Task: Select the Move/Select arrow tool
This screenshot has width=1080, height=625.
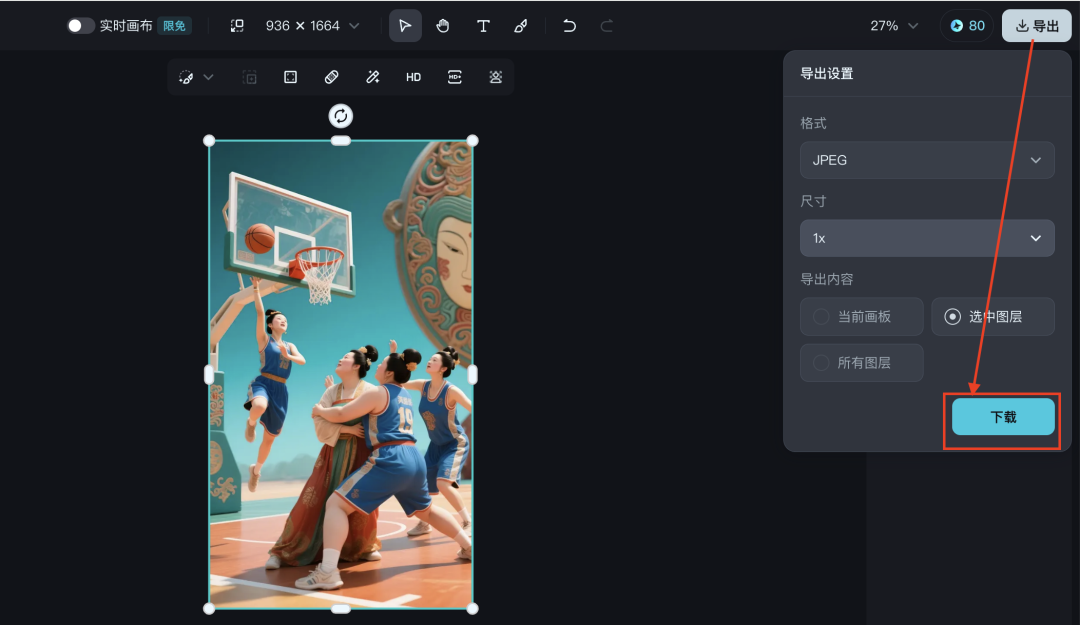Action: click(x=405, y=25)
